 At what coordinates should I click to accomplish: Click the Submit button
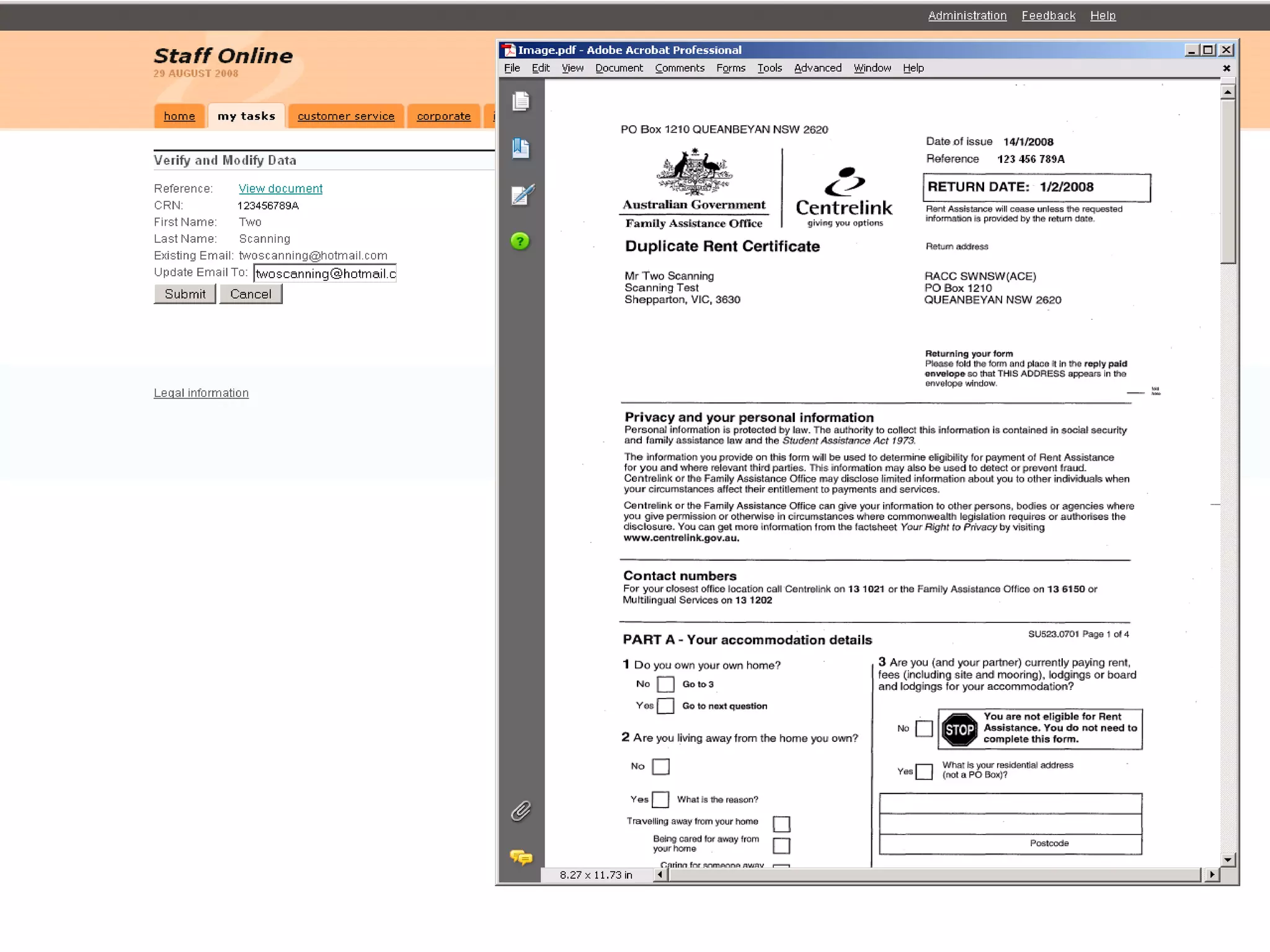click(185, 294)
